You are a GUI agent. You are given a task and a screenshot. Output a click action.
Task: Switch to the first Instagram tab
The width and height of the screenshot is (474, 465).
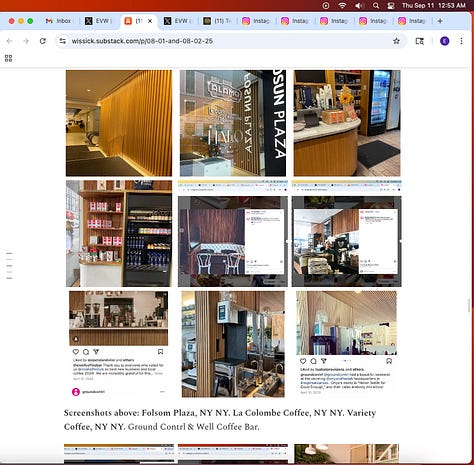pos(256,21)
